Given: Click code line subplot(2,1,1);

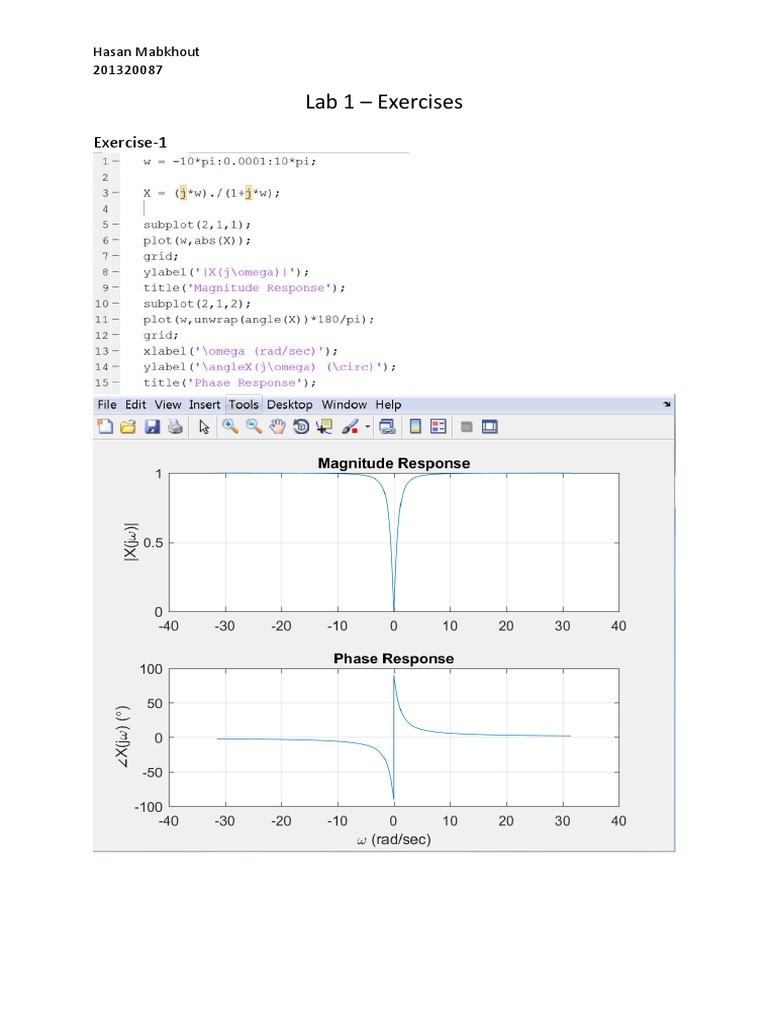Looking at the screenshot, I should click(x=197, y=225).
